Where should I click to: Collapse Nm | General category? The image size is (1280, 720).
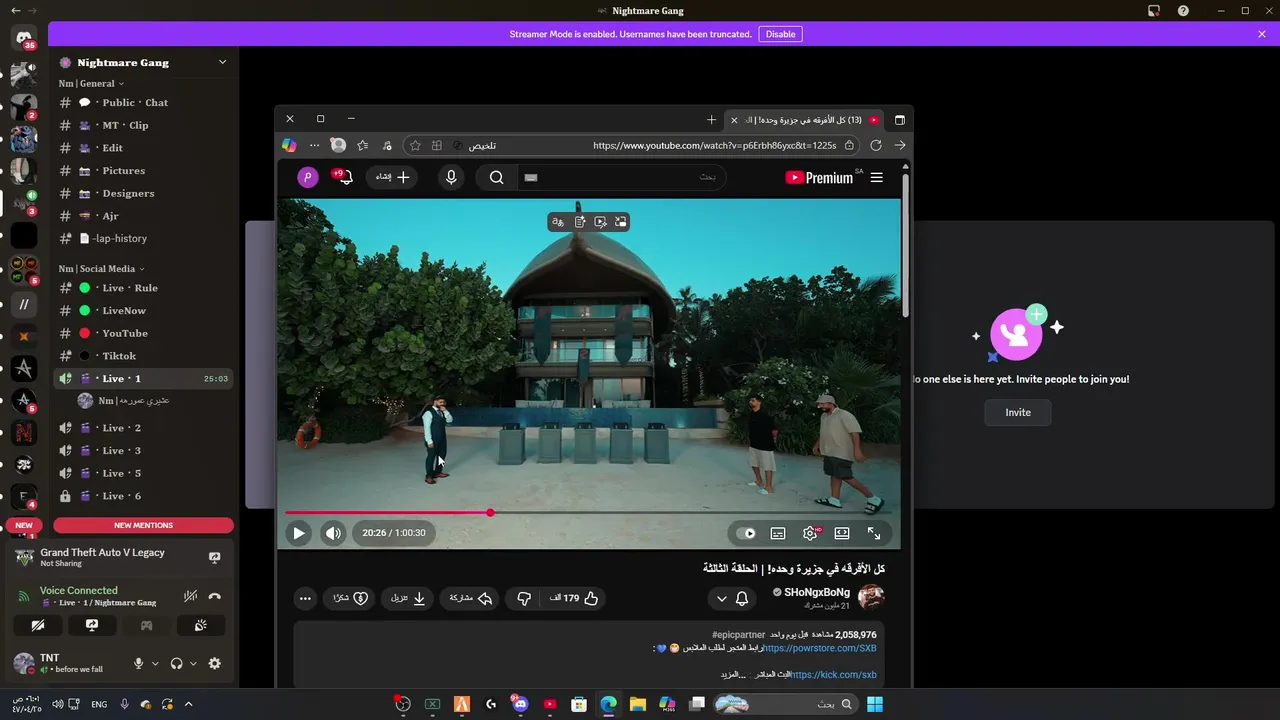tap(91, 84)
